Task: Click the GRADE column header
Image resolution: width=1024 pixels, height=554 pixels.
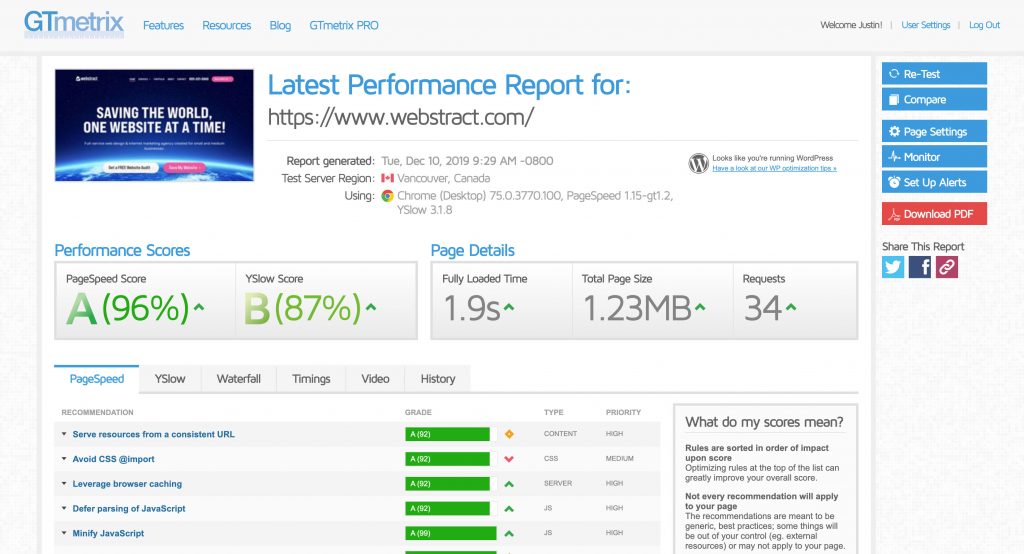Action: [x=418, y=412]
